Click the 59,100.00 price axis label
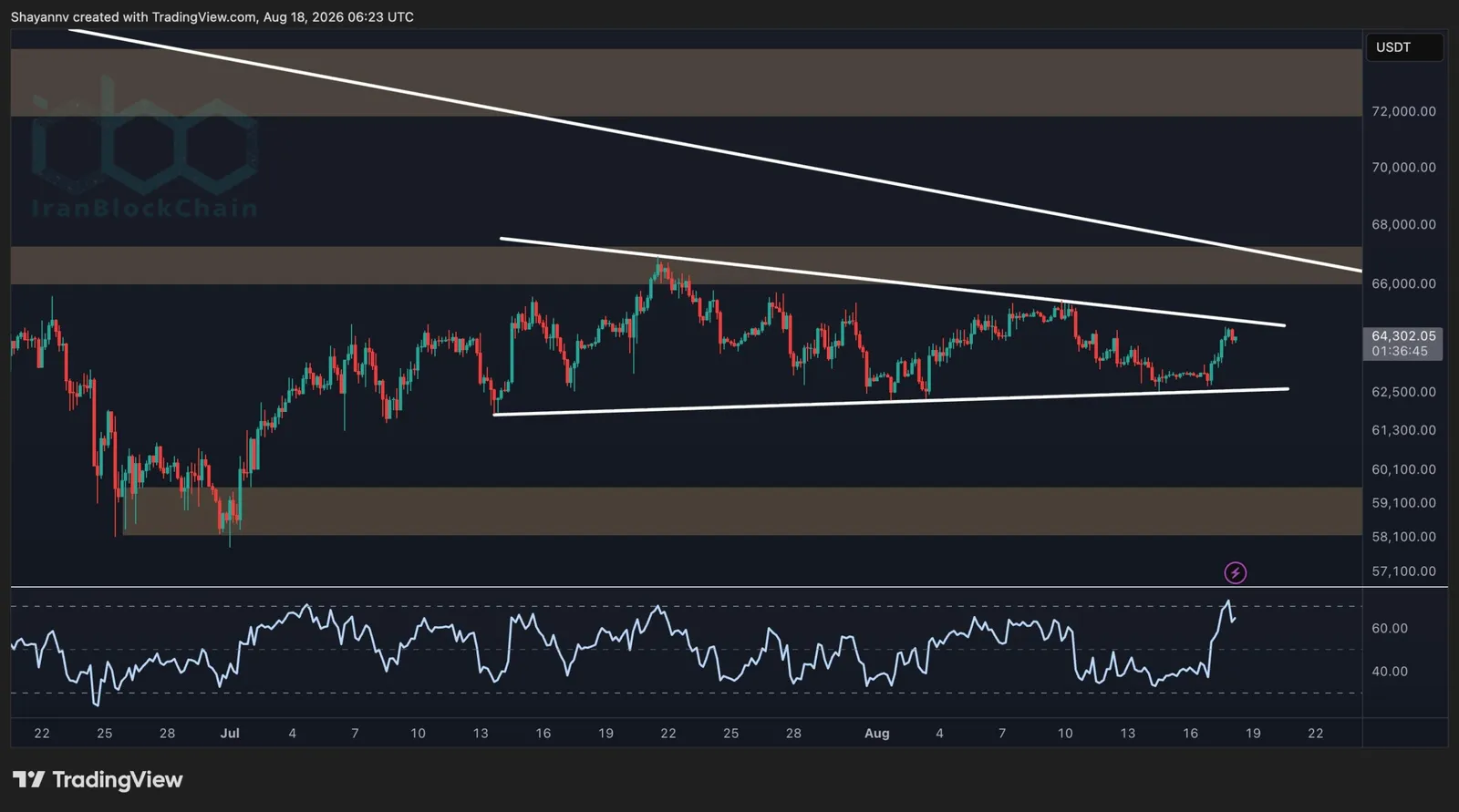The height and width of the screenshot is (812, 1459). point(1403,503)
